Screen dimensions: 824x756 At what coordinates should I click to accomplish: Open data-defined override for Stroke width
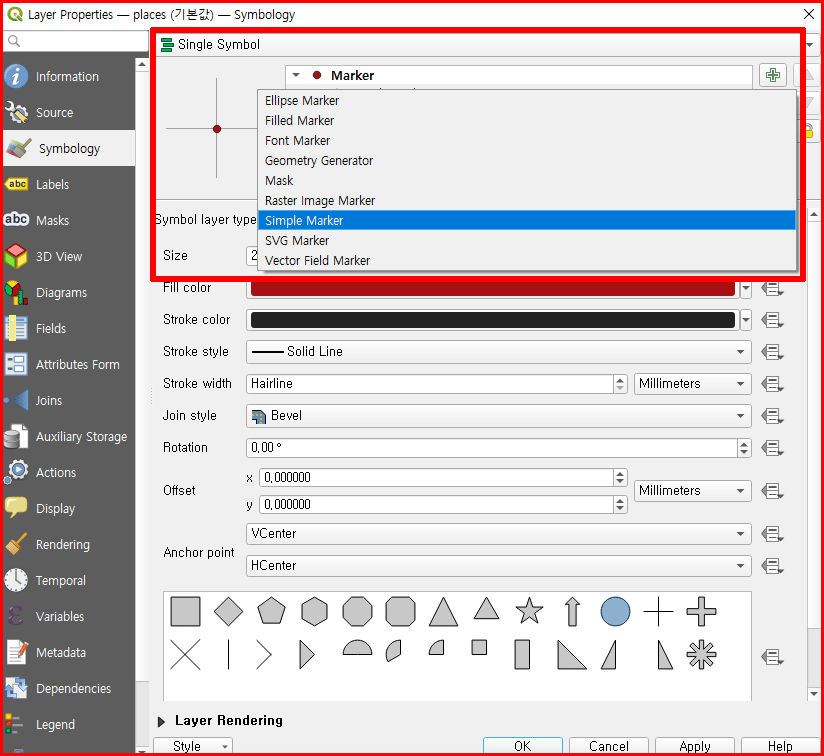click(772, 384)
